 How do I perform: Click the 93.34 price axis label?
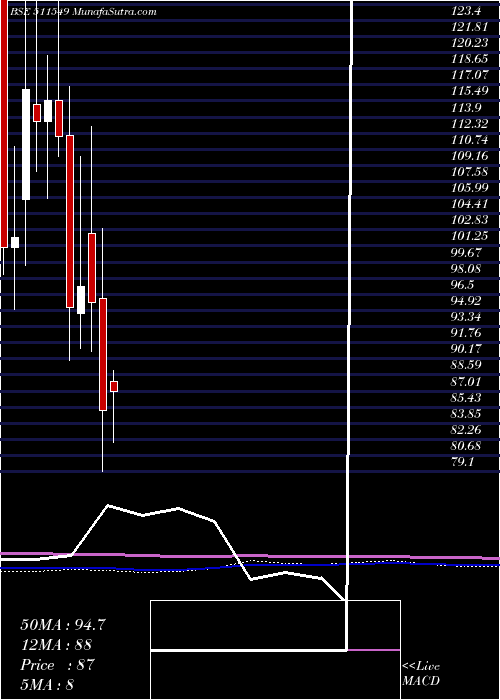(467, 317)
